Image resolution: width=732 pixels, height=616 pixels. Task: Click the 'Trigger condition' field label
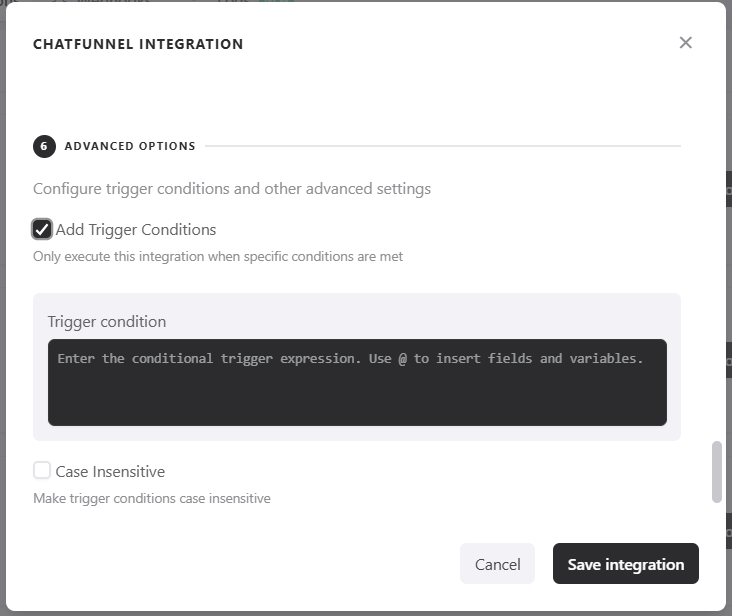click(107, 321)
